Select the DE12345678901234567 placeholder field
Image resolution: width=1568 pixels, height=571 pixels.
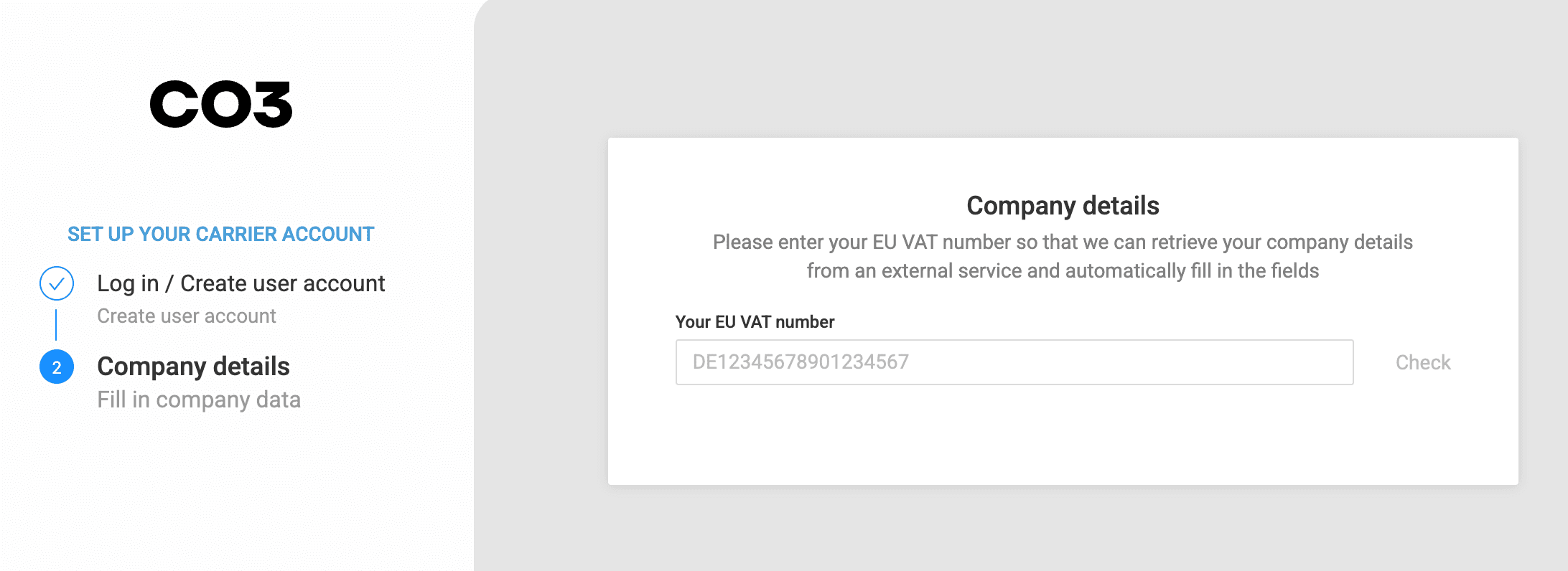pyautogui.click(x=1013, y=362)
